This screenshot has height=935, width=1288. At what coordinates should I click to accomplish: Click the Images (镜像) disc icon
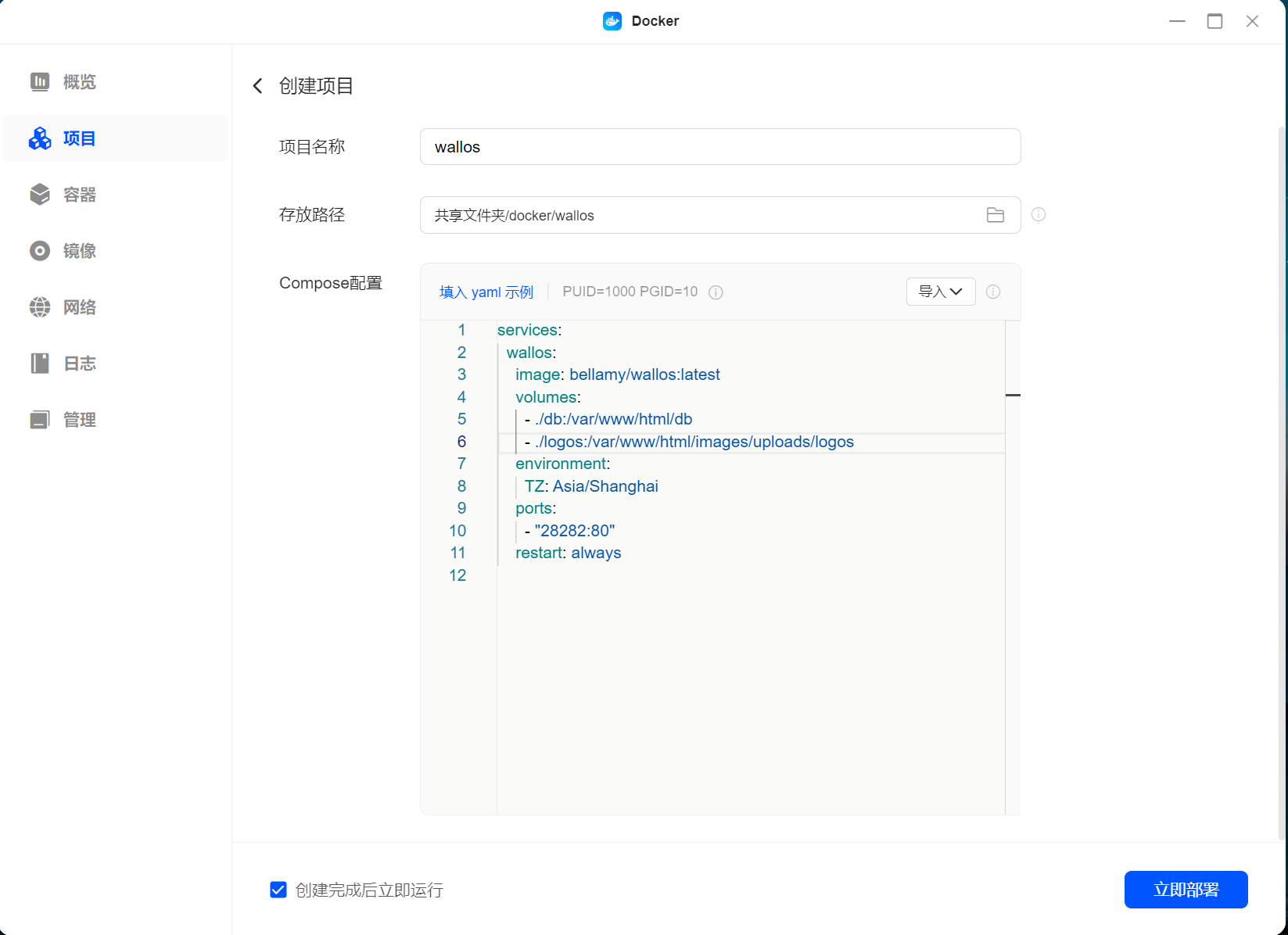(x=40, y=251)
